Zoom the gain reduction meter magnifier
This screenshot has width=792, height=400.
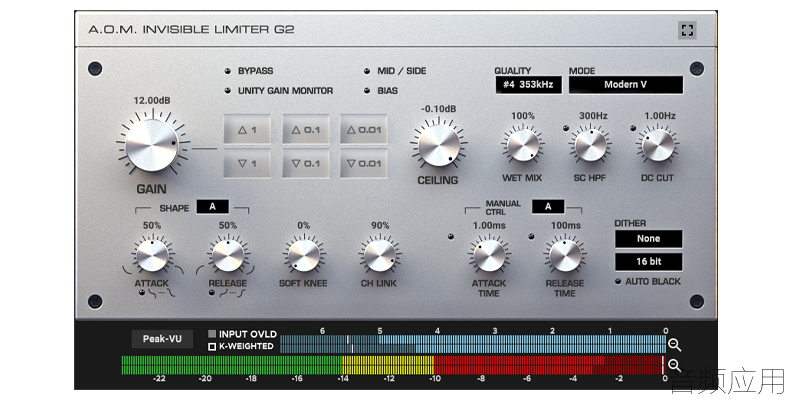pyautogui.click(x=674, y=345)
